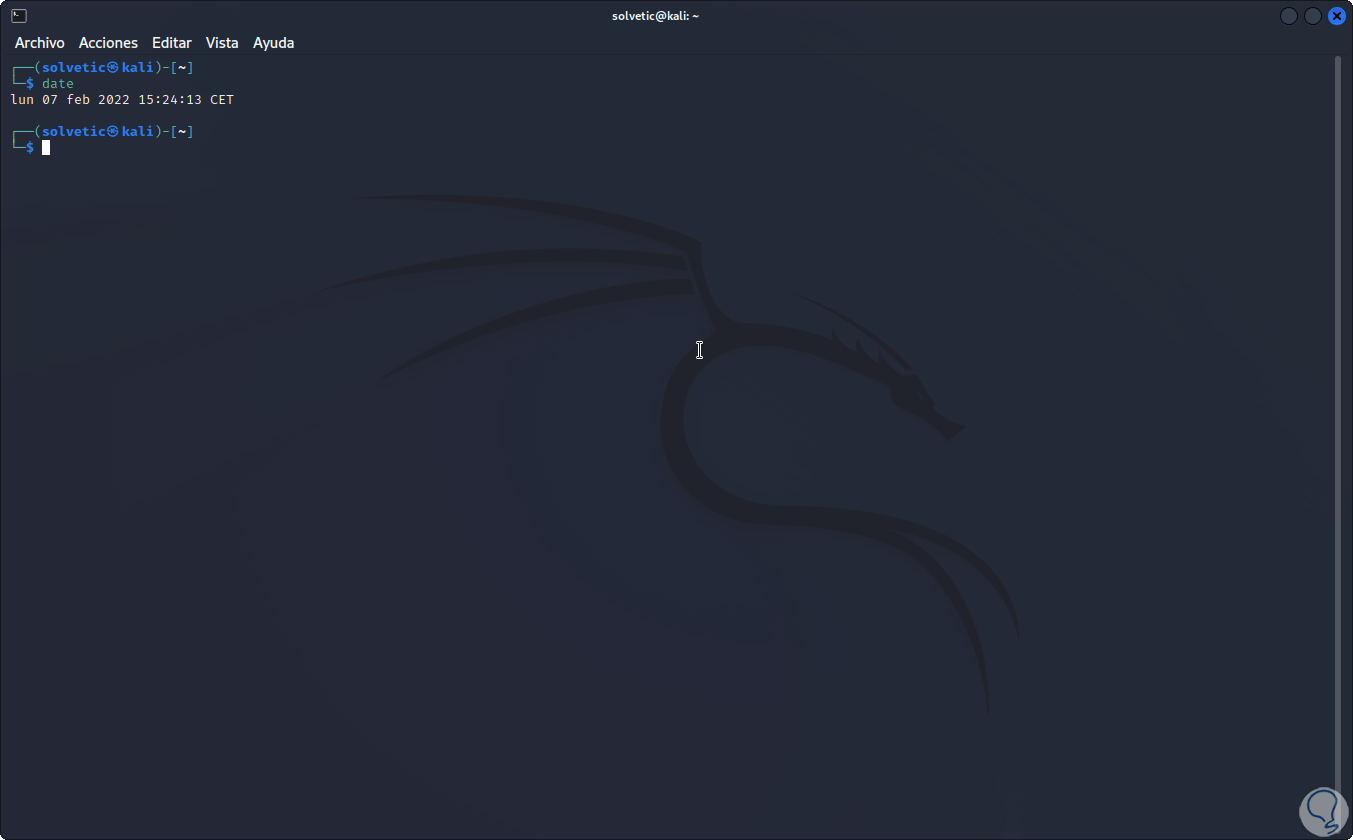Click the terminal cursor at the empty prompt
1353x840 pixels.
pos(46,148)
